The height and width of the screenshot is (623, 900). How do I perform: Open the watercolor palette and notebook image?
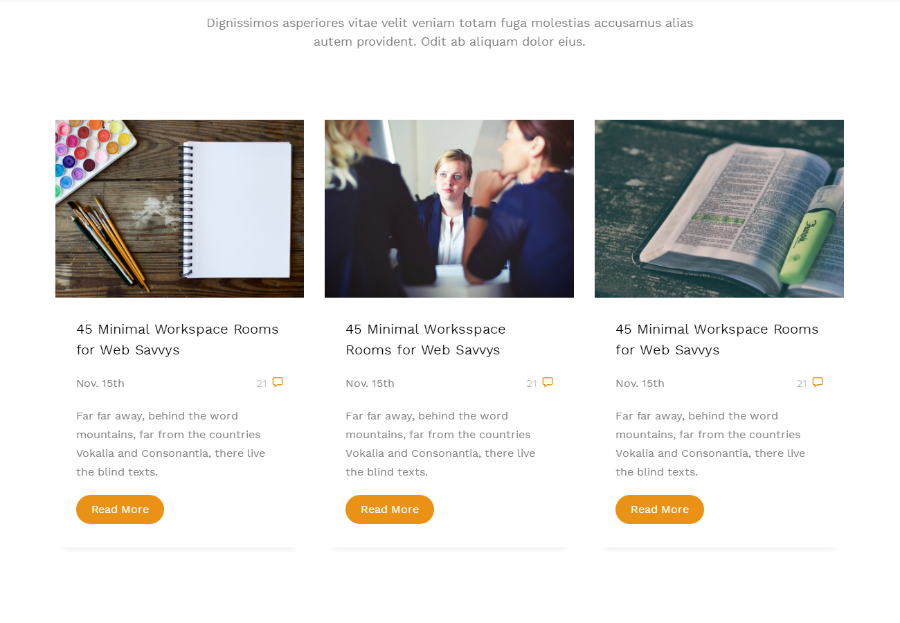click(x=180, y=208)
